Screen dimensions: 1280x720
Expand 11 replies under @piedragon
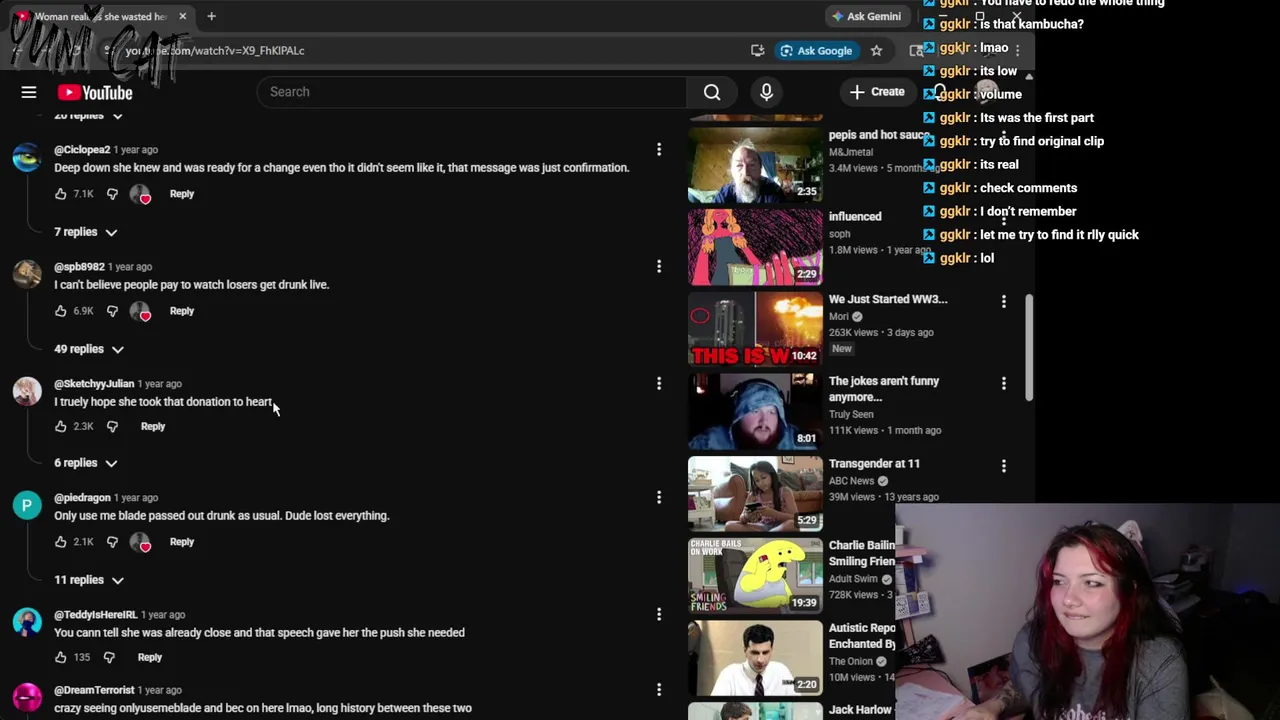(88, 580)
